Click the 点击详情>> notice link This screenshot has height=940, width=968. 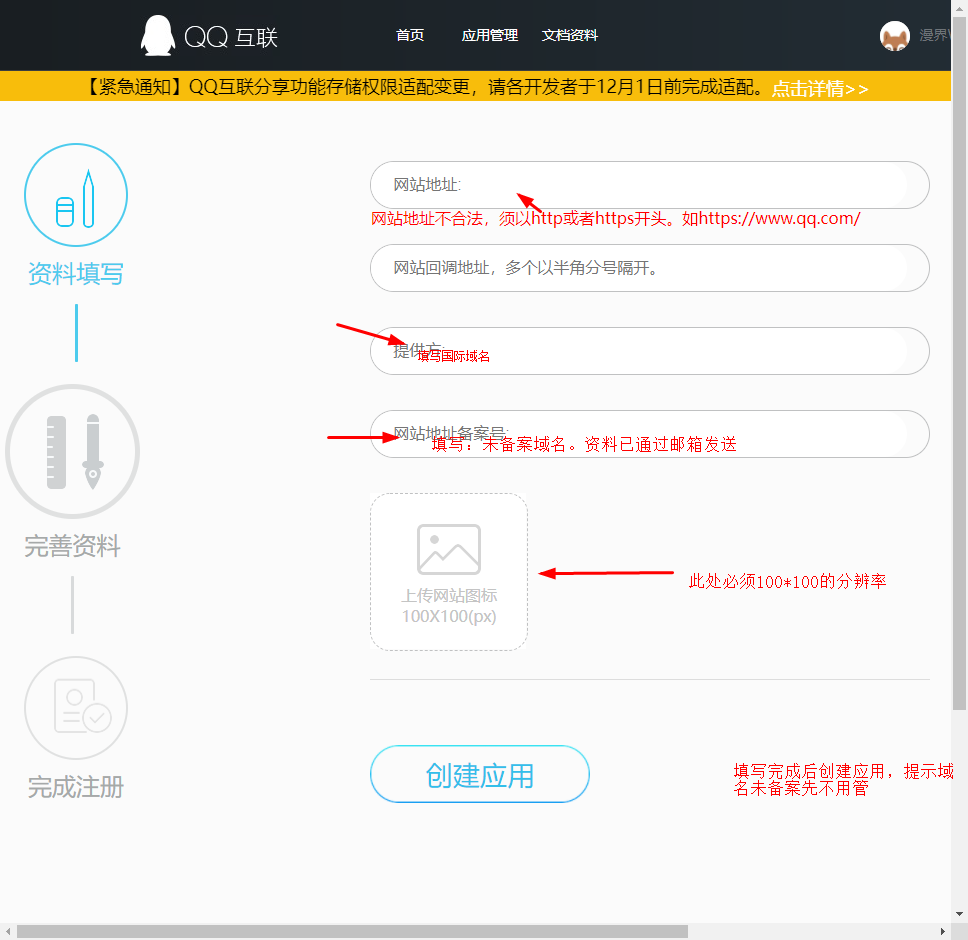820,88
